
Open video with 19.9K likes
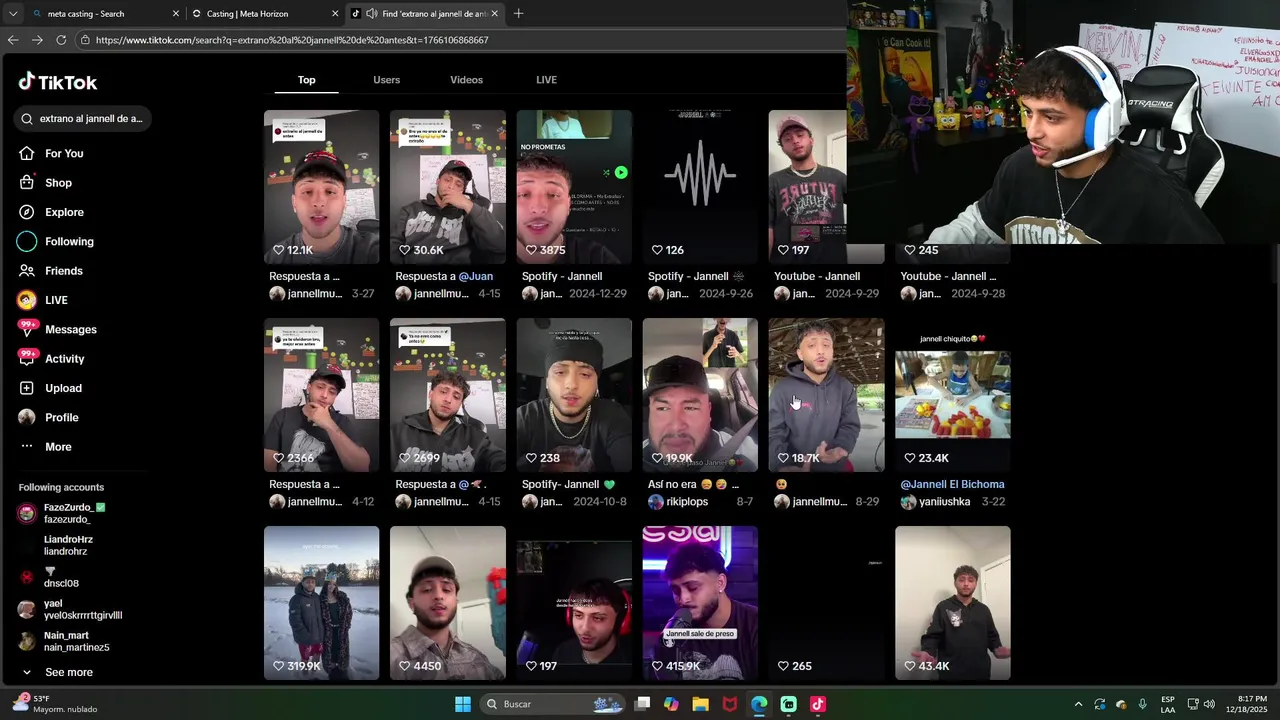[700, 394]
